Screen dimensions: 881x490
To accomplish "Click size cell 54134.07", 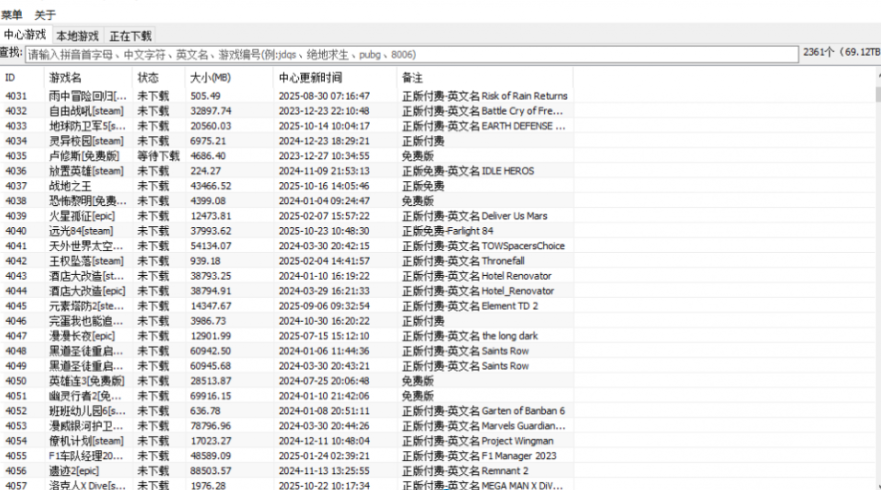I will [x=211, y=246].
